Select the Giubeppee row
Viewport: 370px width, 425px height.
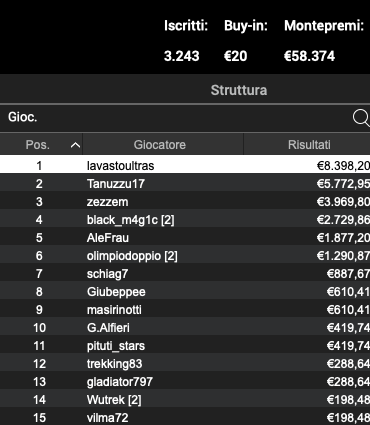click(x=185, y=291)
